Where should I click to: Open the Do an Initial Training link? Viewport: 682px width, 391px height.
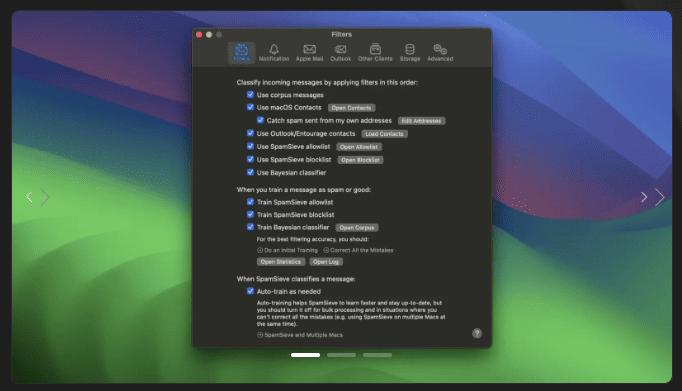(287, 250)
